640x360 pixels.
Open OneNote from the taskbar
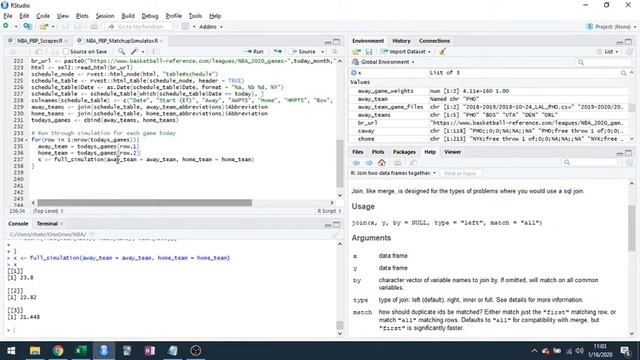point(149,351)
